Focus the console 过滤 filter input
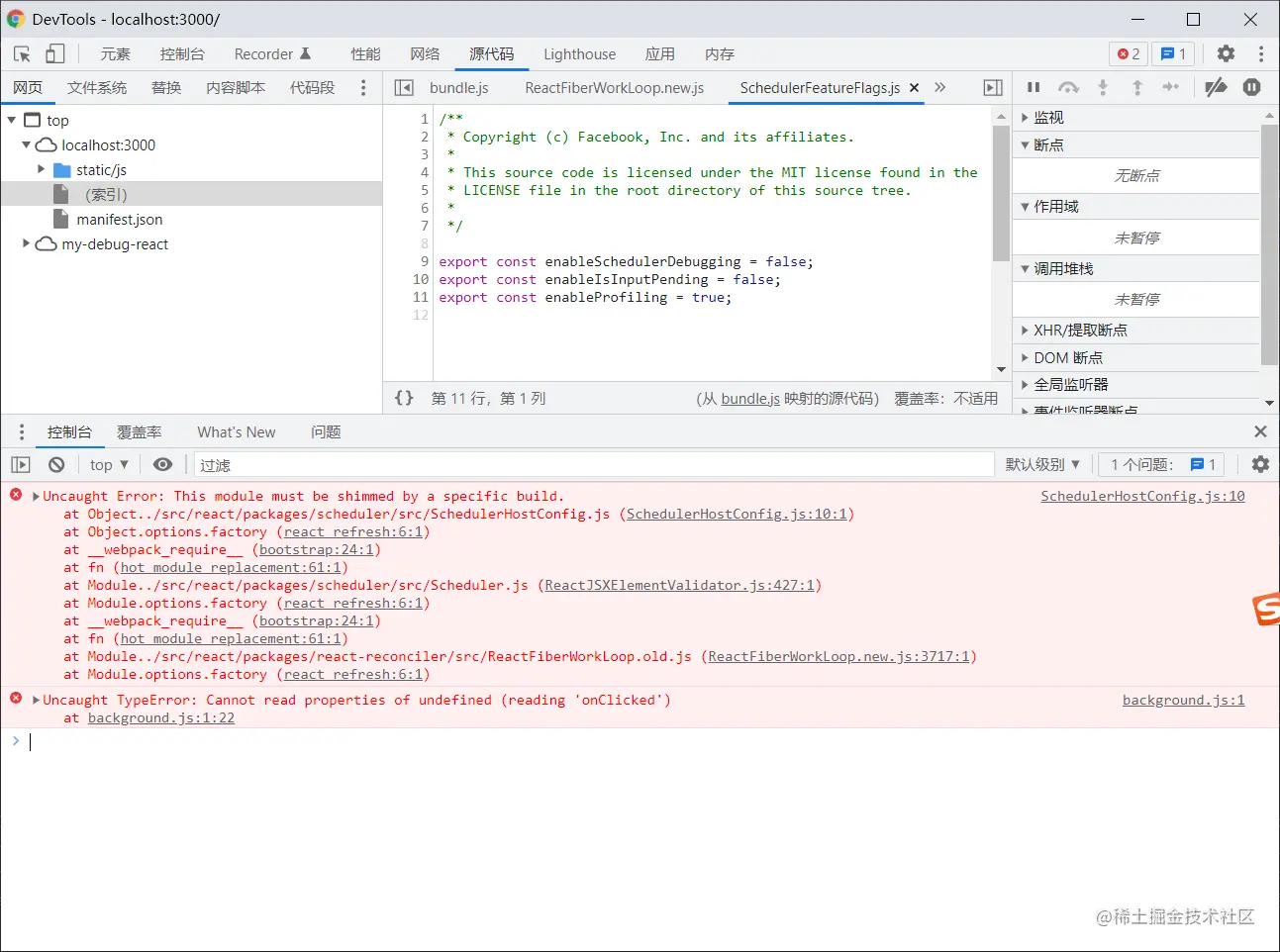Viewport: 1280px width, 952px height. click(x=594, y=464)
